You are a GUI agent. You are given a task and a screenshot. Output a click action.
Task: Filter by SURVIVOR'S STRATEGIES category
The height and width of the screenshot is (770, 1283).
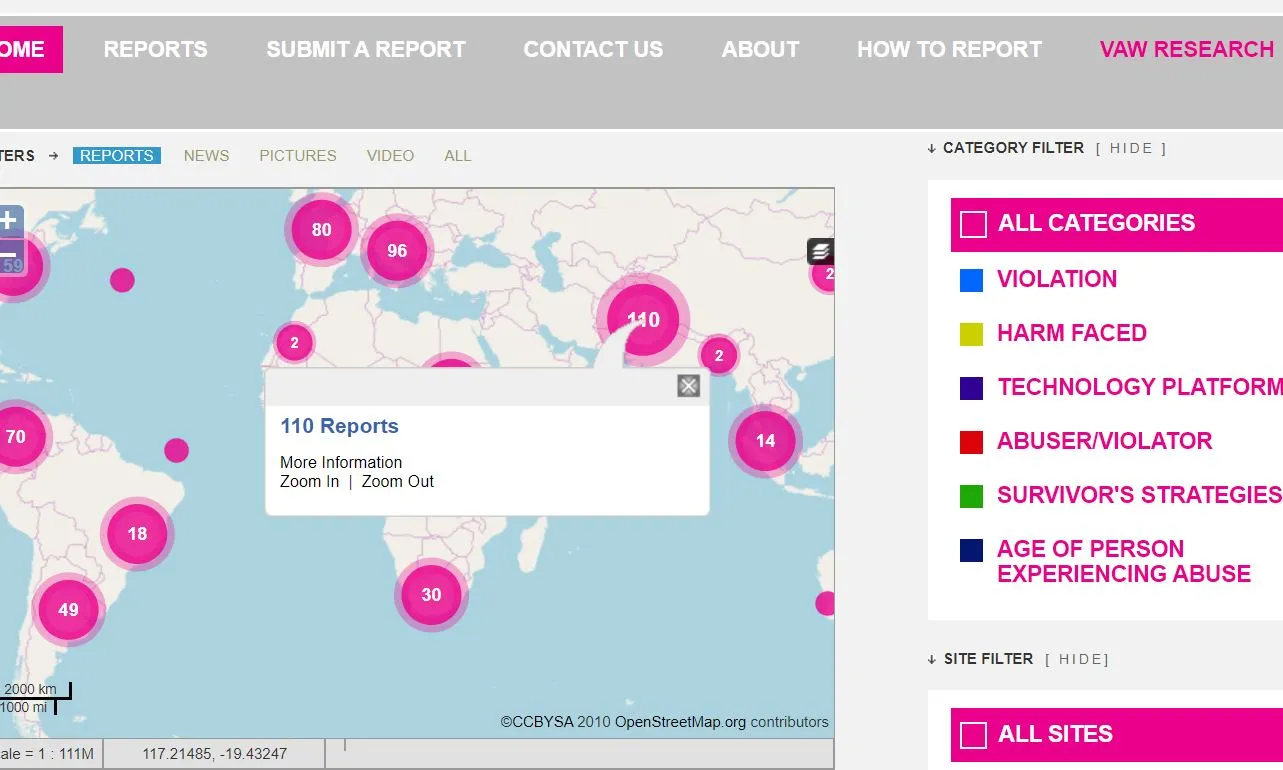(x=1140, y=495)
